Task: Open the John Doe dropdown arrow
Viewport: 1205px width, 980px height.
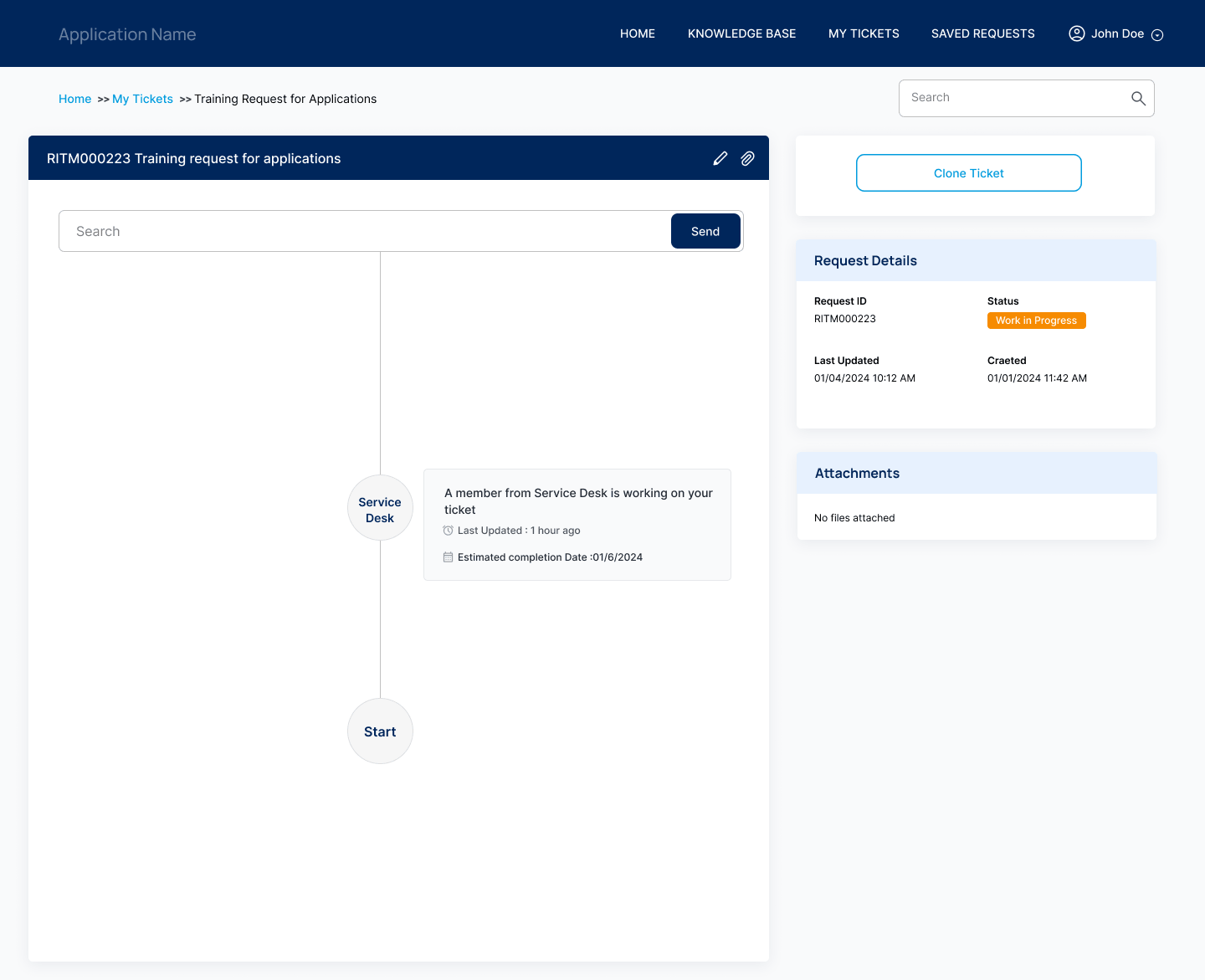Action: [x=1157, y=35]
